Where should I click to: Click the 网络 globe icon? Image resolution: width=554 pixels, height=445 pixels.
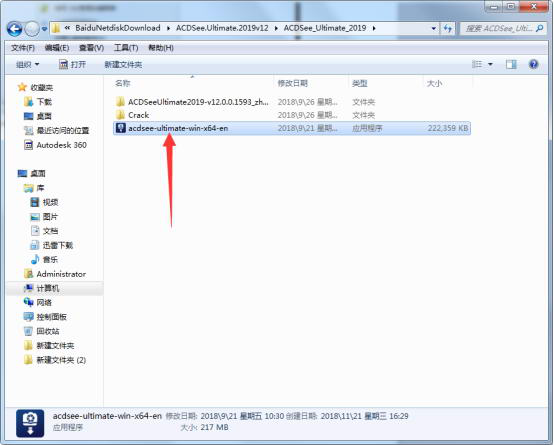(x=28, y=302)
